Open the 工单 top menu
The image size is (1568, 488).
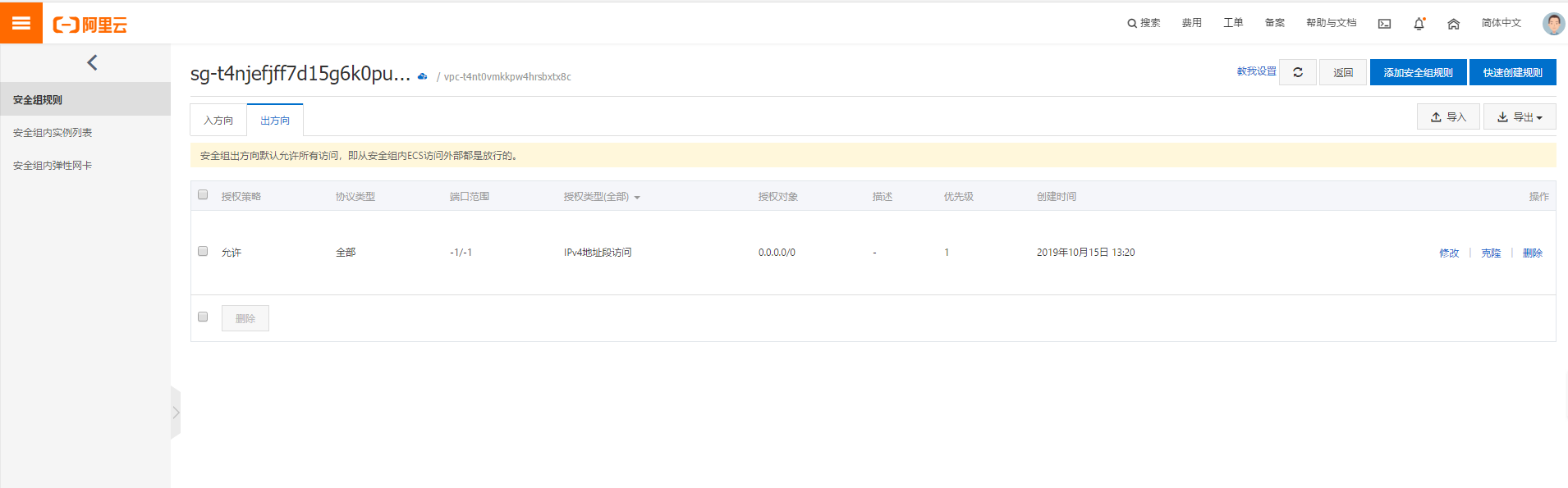point(1233,23)
